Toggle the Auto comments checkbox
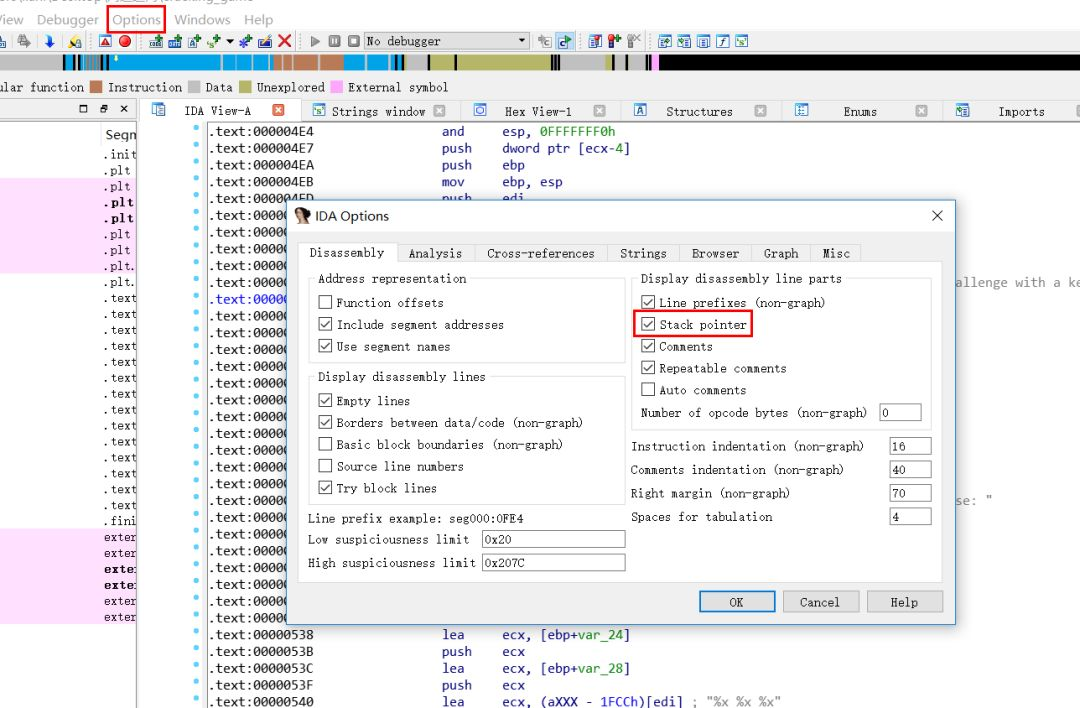Screen dimensions: 1080x708 click(x=648, y=391)
